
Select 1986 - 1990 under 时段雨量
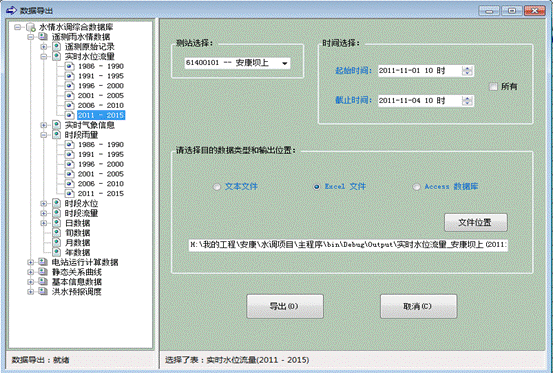tap(101, 145)
